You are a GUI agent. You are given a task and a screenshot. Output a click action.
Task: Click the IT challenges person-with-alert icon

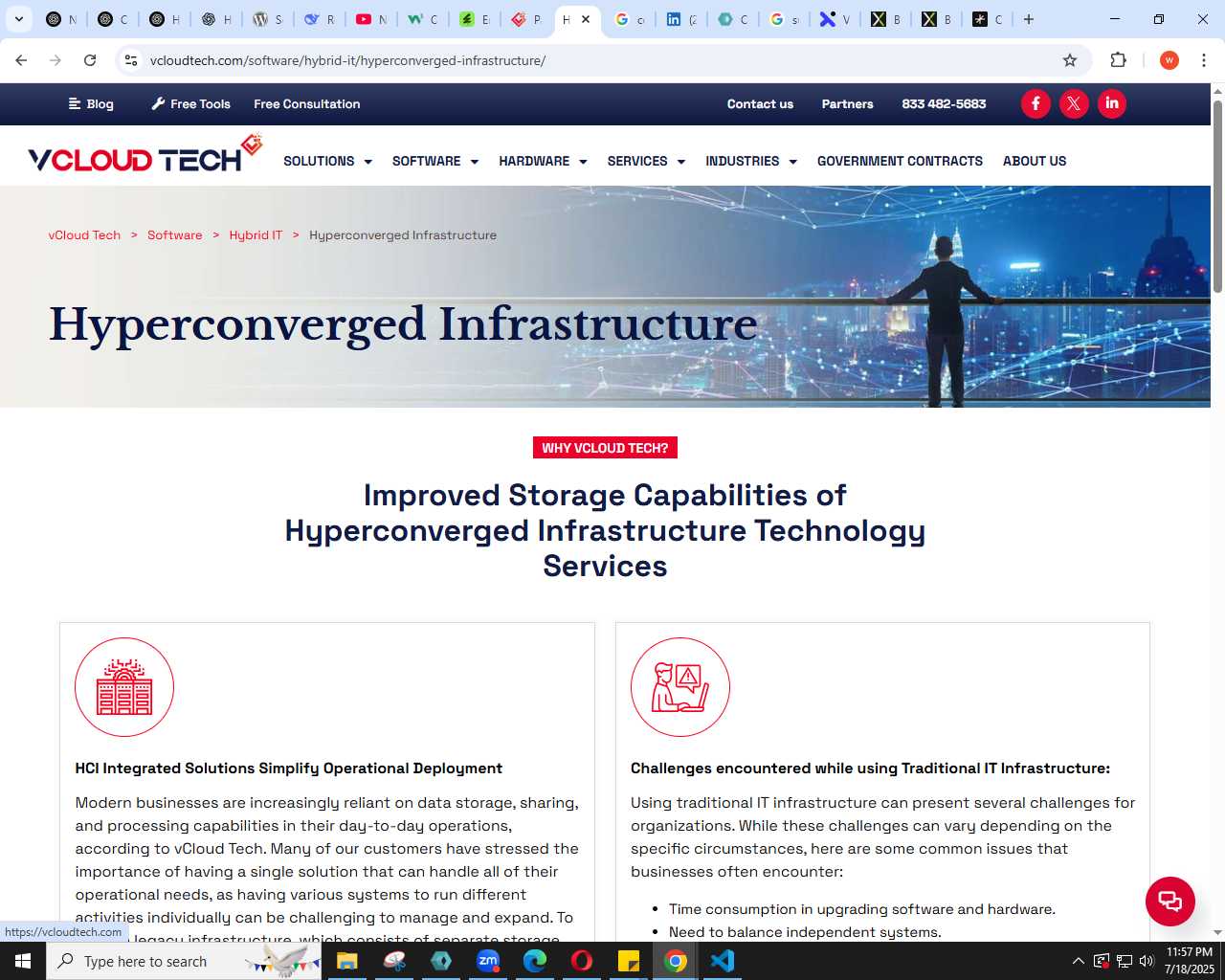[x=680, y=687]
